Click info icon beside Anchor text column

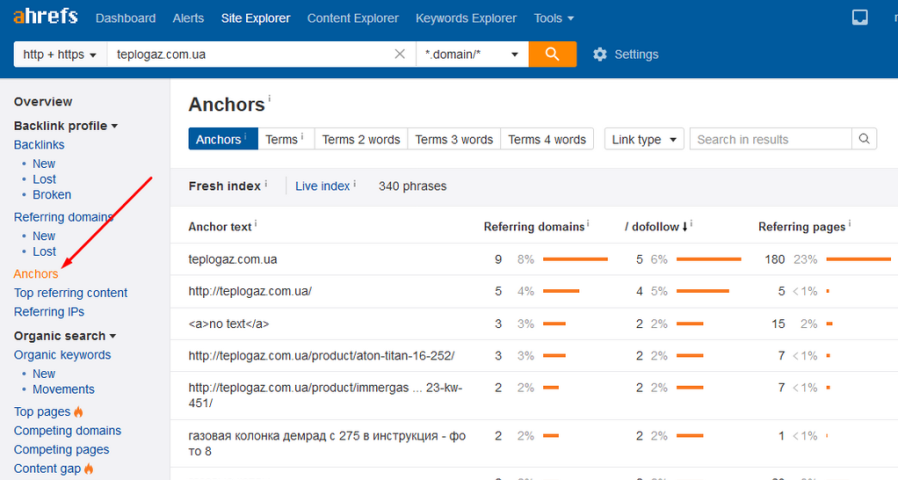tap(255, 223)
